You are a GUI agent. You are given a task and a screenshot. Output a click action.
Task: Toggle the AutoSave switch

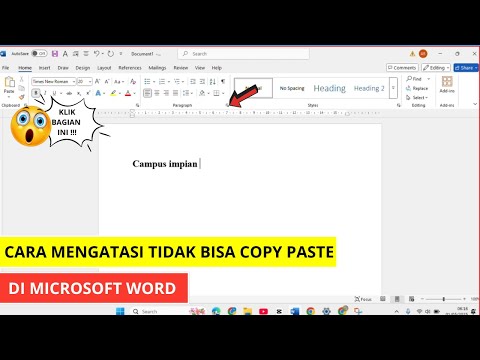point(39,53)
